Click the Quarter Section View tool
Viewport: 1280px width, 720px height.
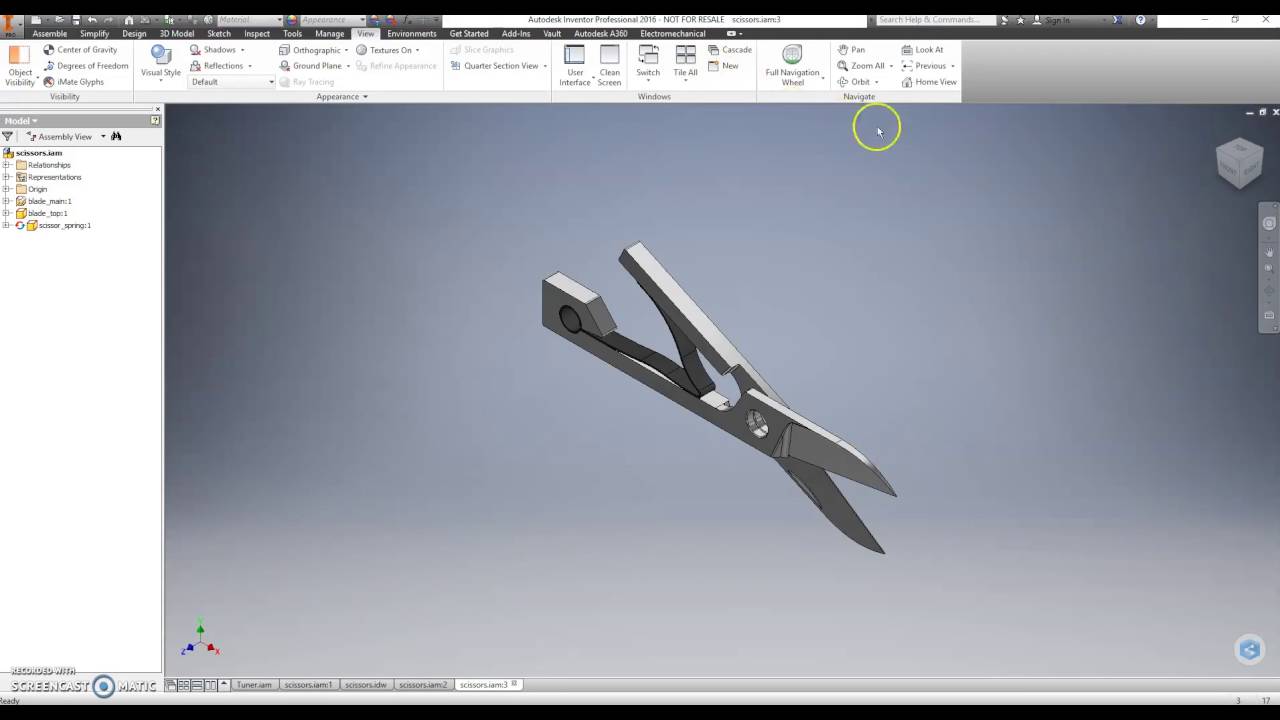[493, 66]
